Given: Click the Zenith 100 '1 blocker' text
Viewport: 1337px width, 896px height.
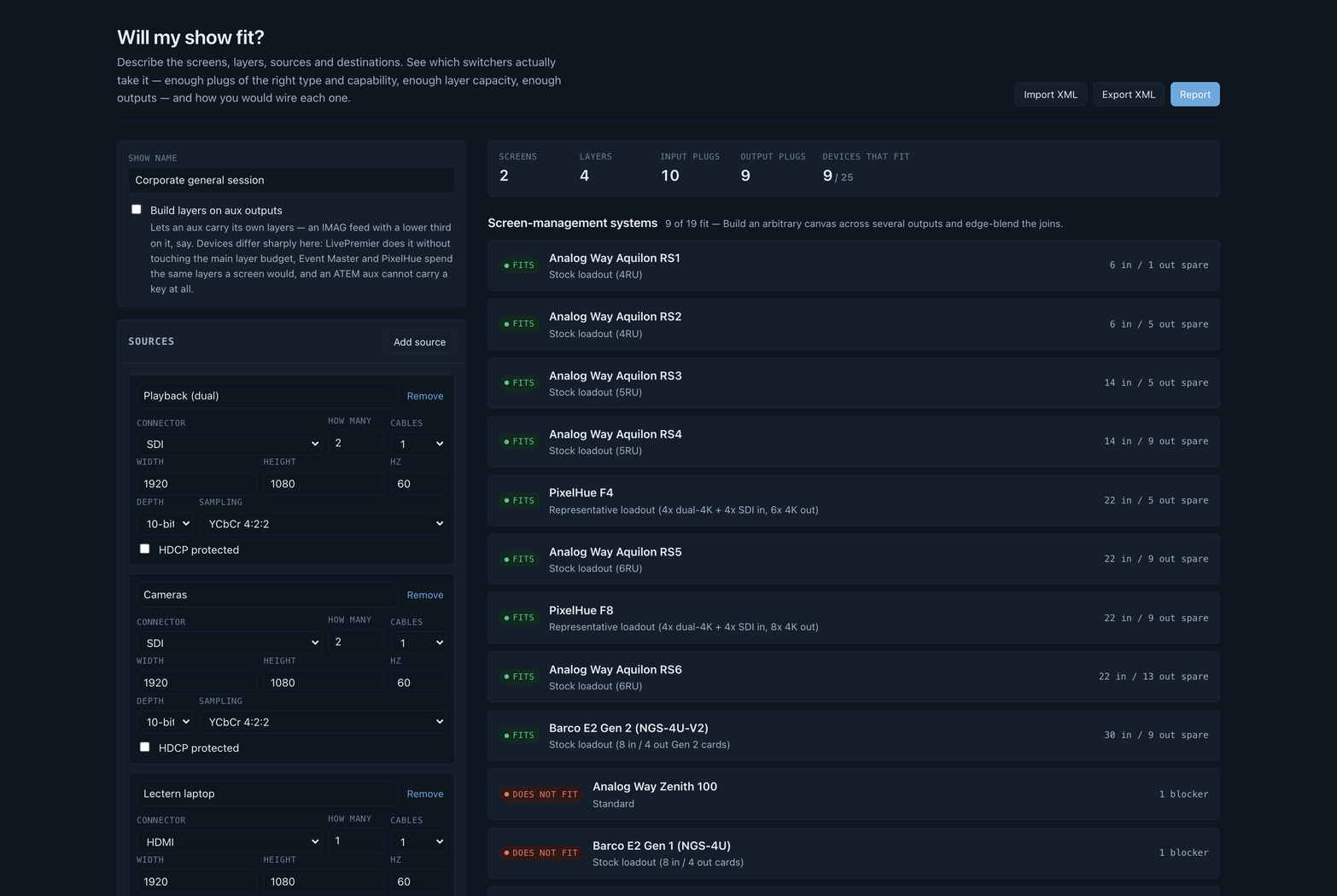Looking at the screenshot, I should coord(1183,794).
